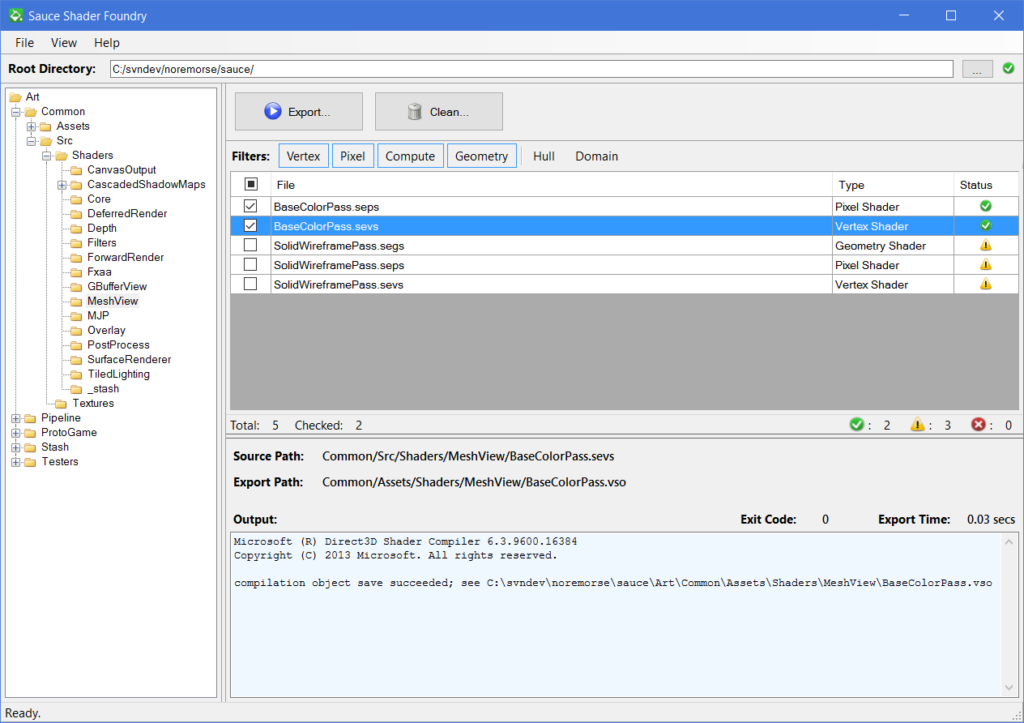Click the Export button
1024x723 pixels.
pyautogui.click(x=298, y=112)
